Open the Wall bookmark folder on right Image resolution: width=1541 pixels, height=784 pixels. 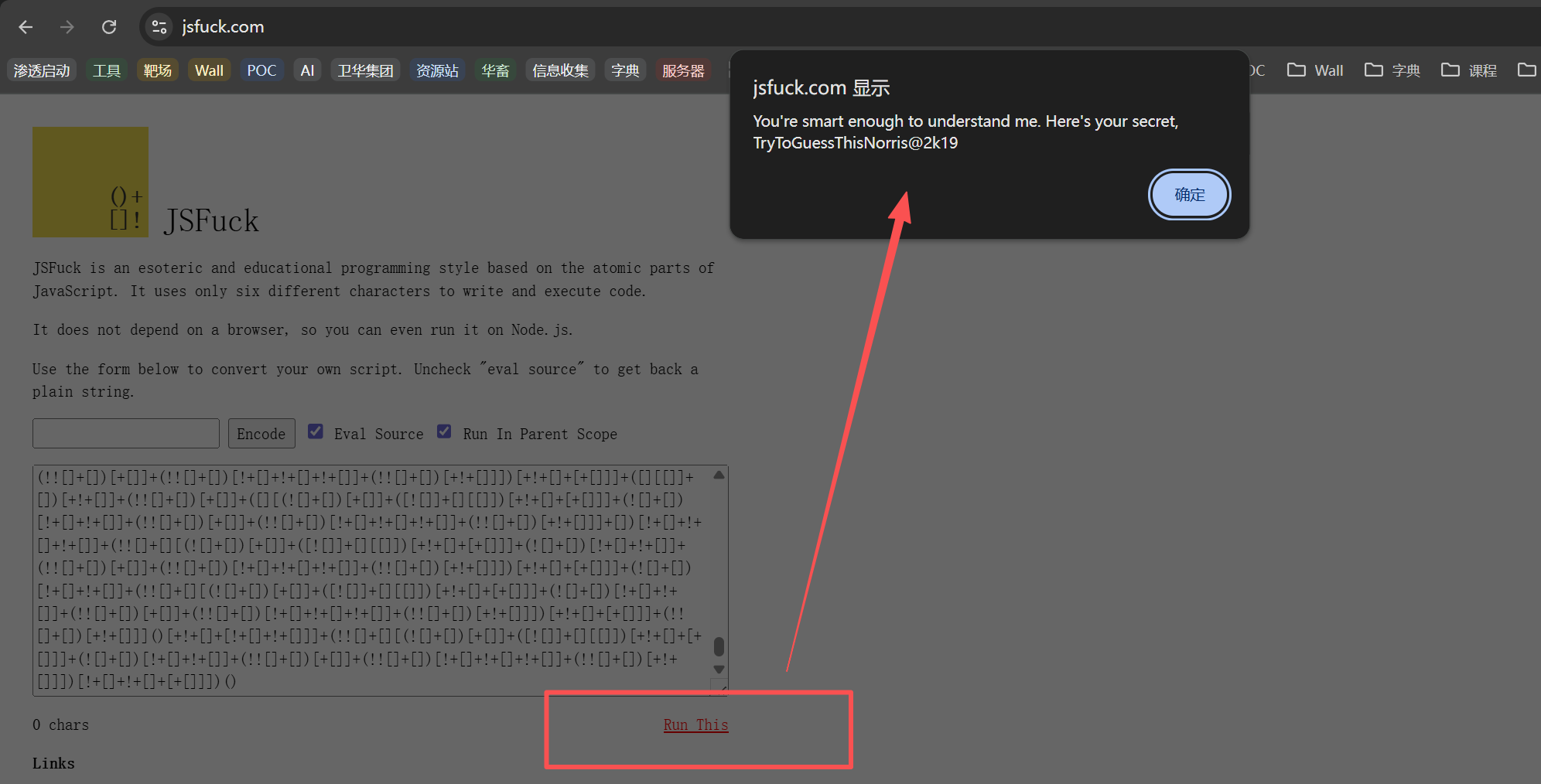pos(1315,70)
